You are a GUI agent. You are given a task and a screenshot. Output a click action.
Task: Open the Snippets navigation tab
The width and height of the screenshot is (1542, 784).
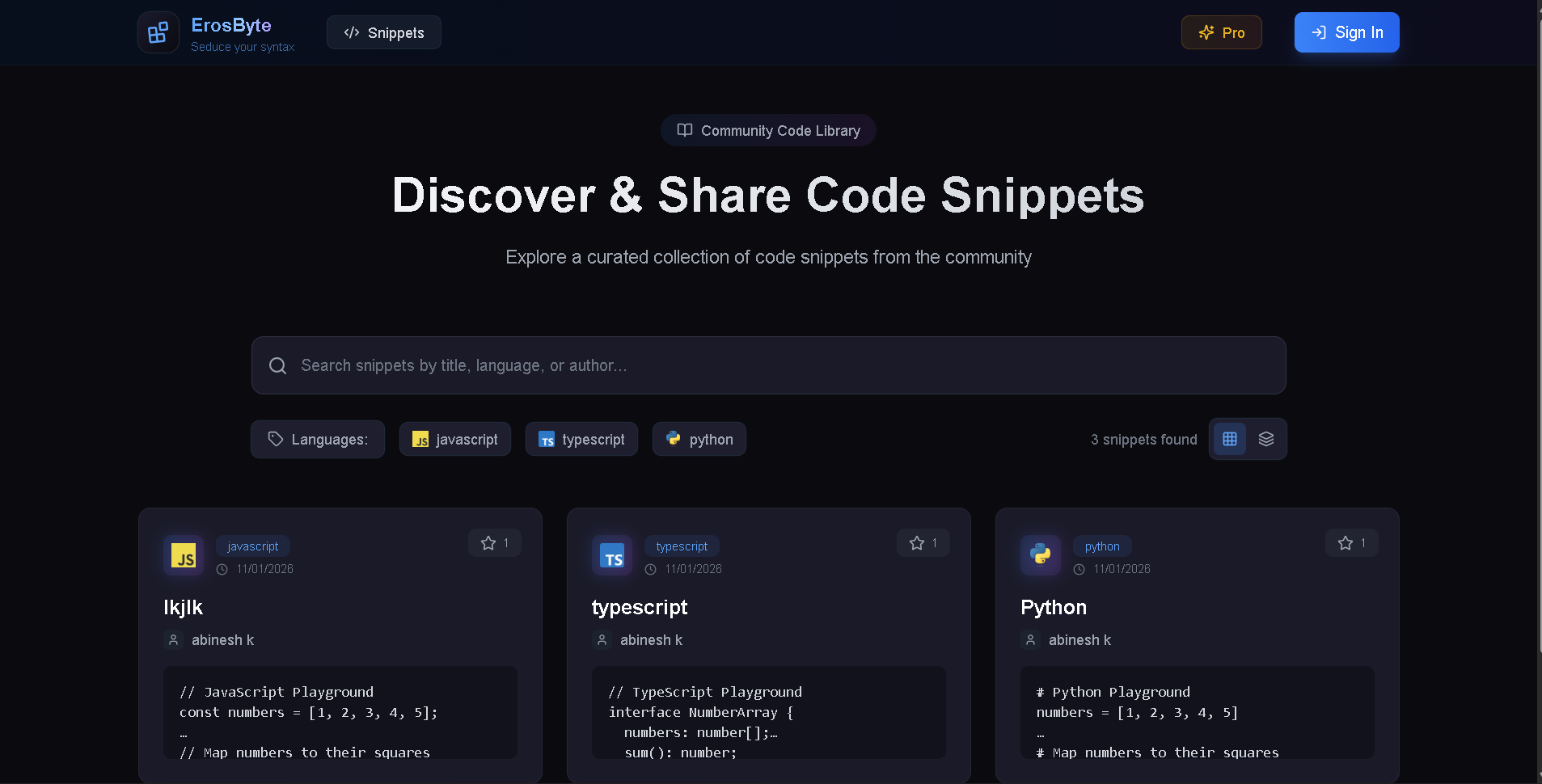[x=384, y=33]
